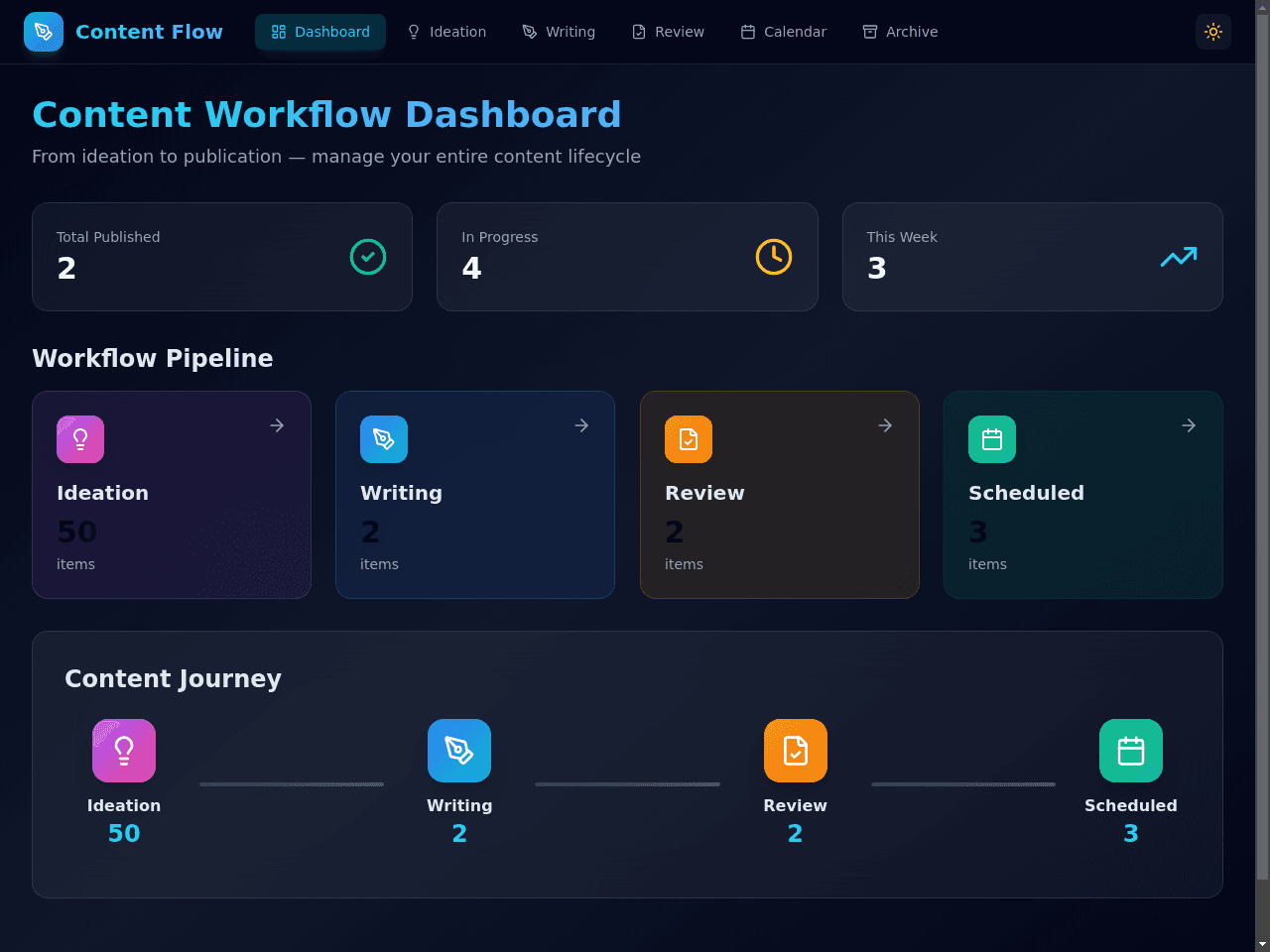Screen dimensions: 1270x952
Task: Click the Review document icon in Content Journey
Action: (x=796, y=751)
